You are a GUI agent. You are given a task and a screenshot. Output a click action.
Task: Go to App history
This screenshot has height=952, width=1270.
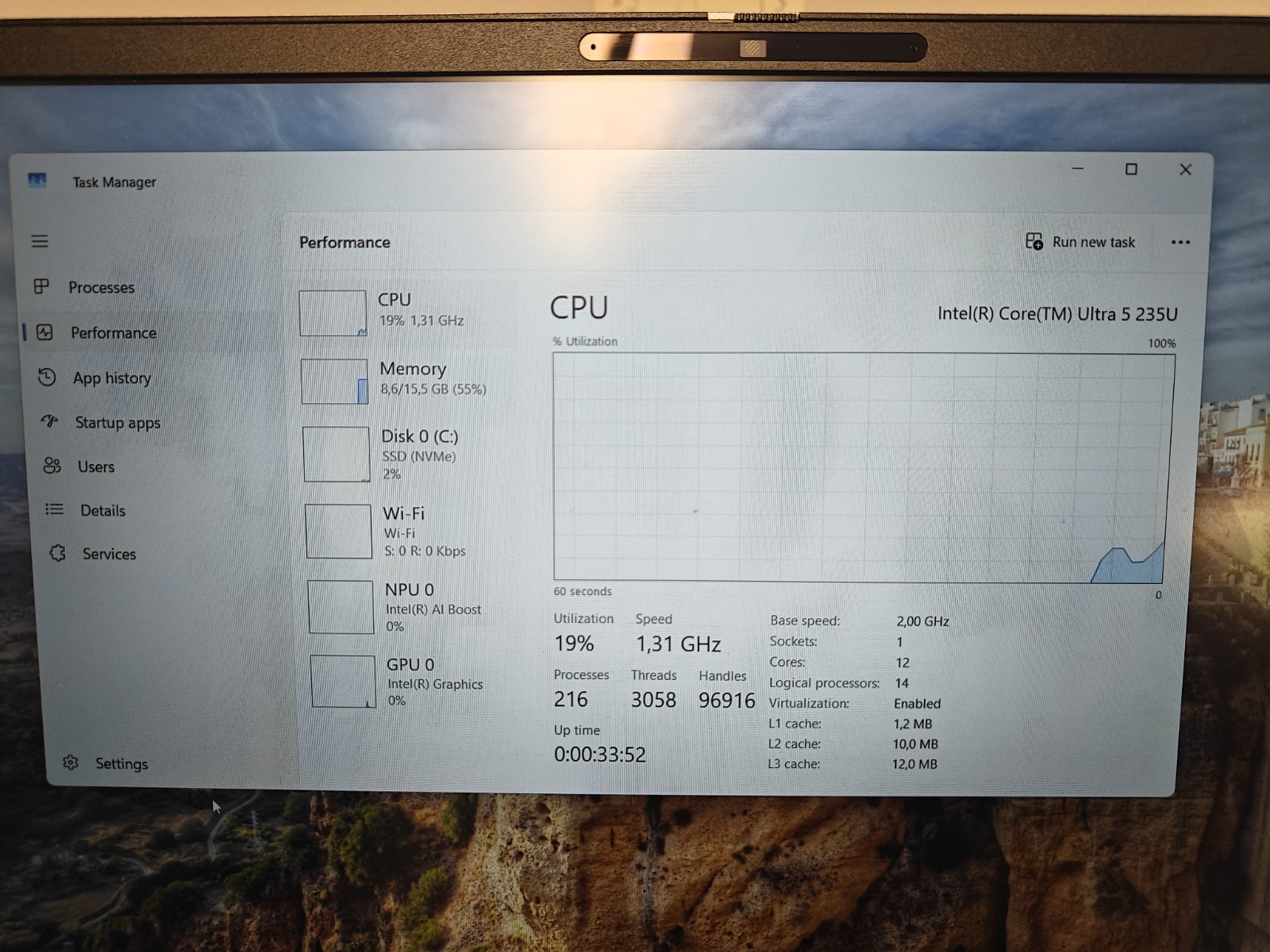coord(112,378)
